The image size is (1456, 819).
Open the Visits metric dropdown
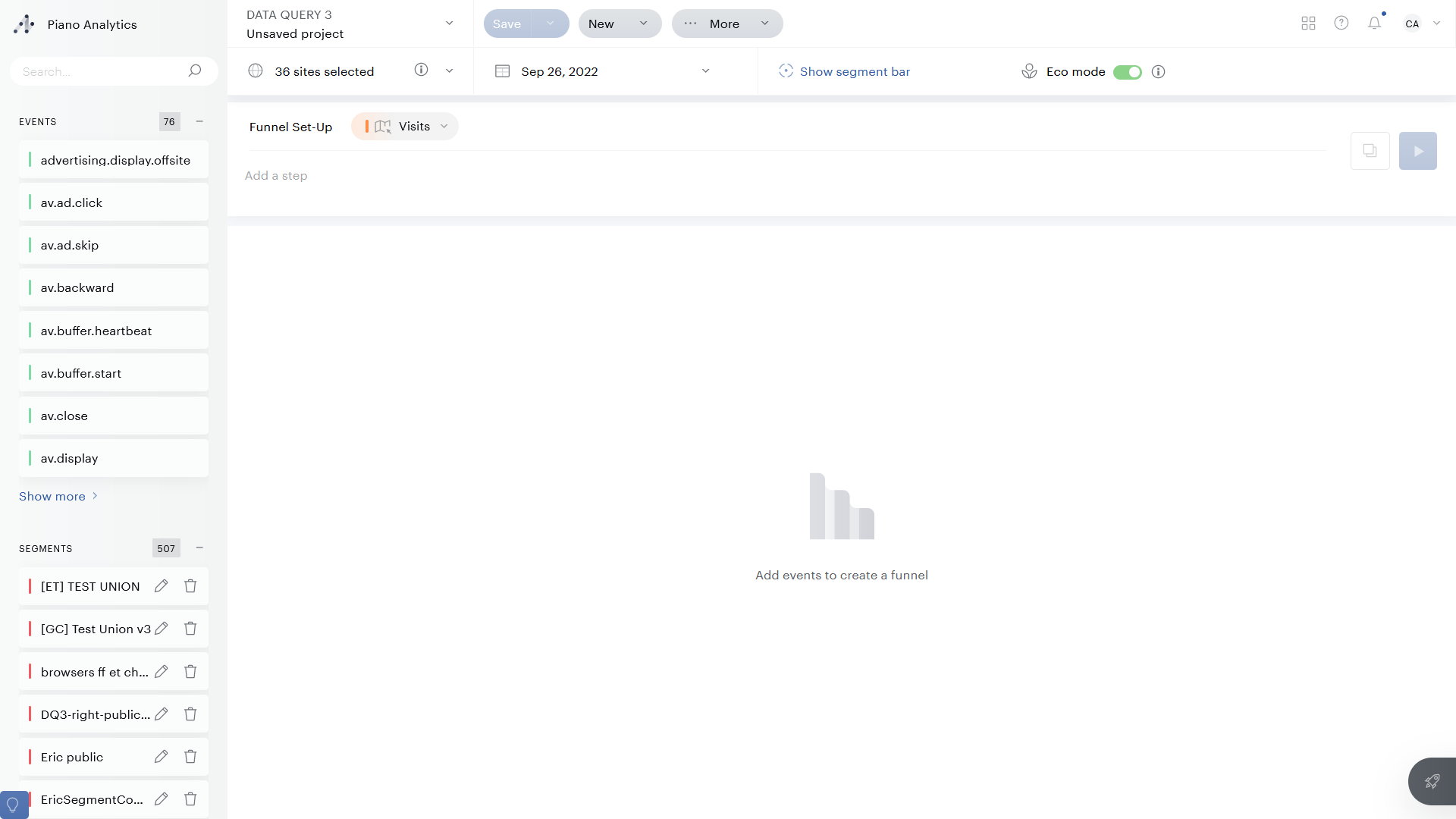[x=444, y=126]
